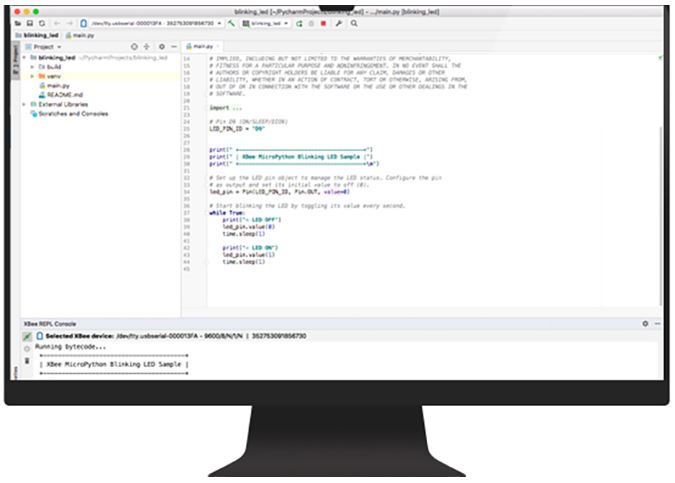Expand the build folder
The height and width of the screenshot is (483, 675).
pyautogui.click(x=32, y=67)
